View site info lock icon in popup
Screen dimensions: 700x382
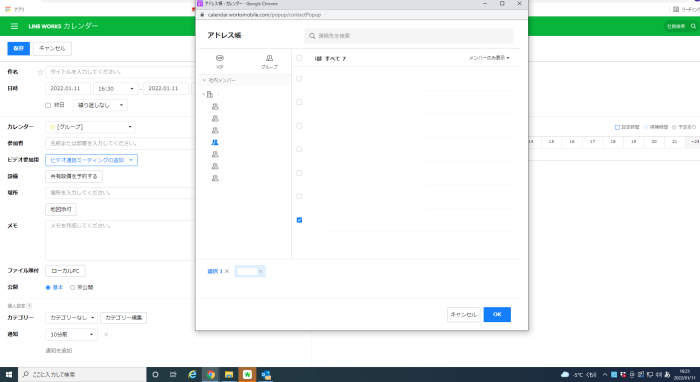click(x=202, y=15)
